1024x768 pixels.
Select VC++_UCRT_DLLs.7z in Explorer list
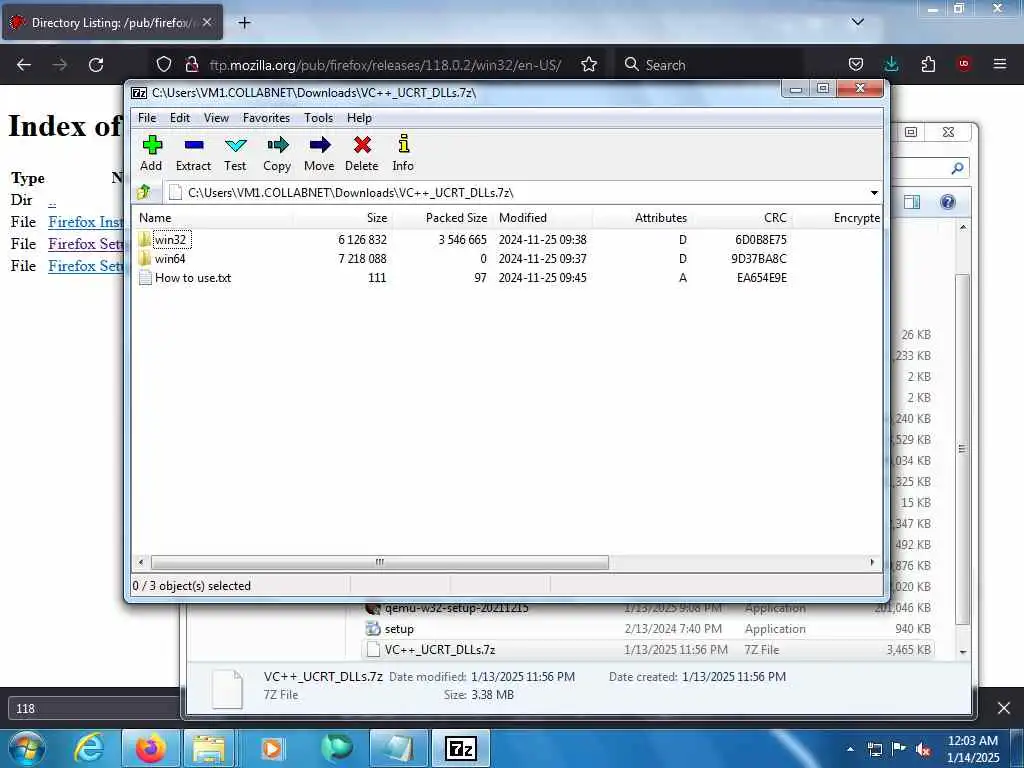[647, 650]
